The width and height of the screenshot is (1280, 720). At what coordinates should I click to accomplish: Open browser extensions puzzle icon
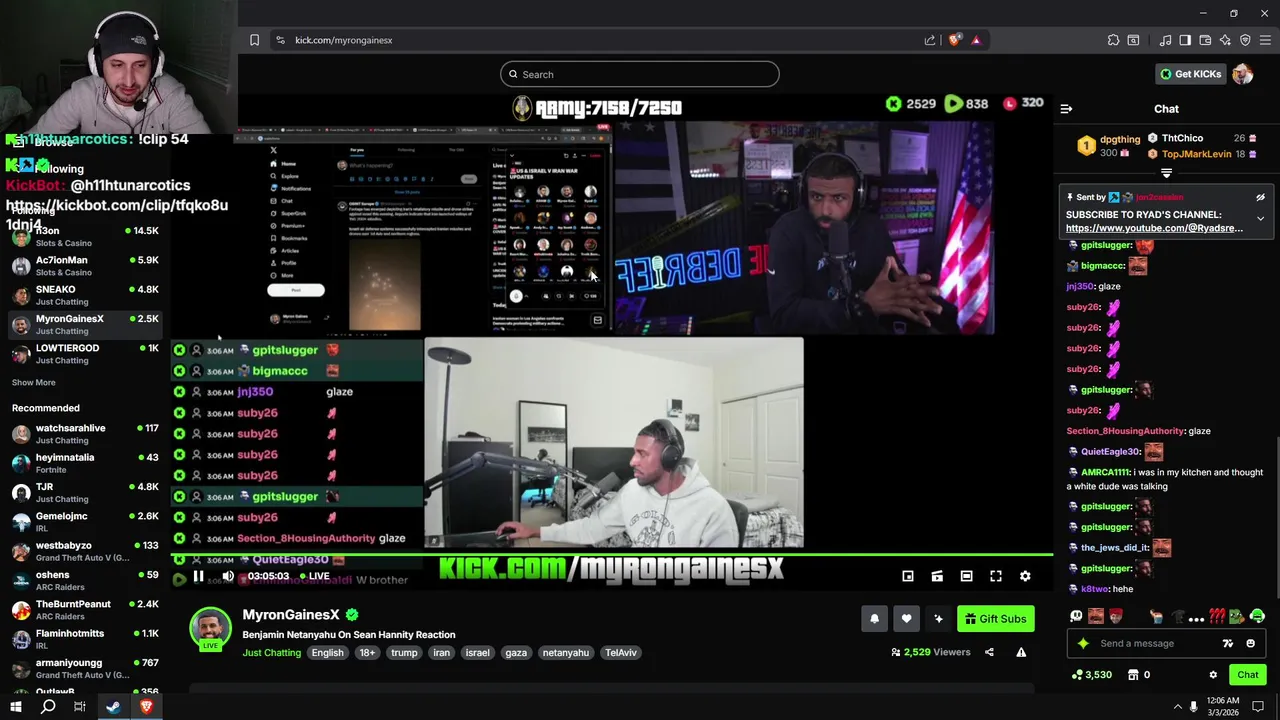[1113, 40]
